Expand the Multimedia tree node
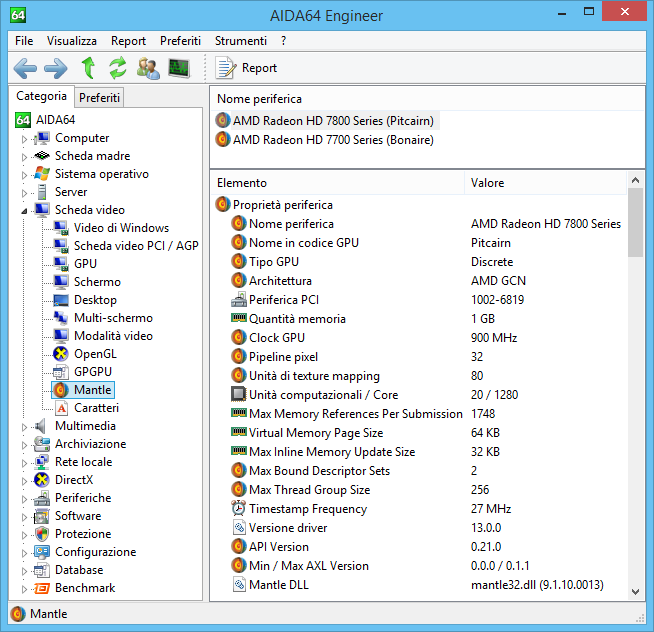Screen dimensions: 654x632 24,427
